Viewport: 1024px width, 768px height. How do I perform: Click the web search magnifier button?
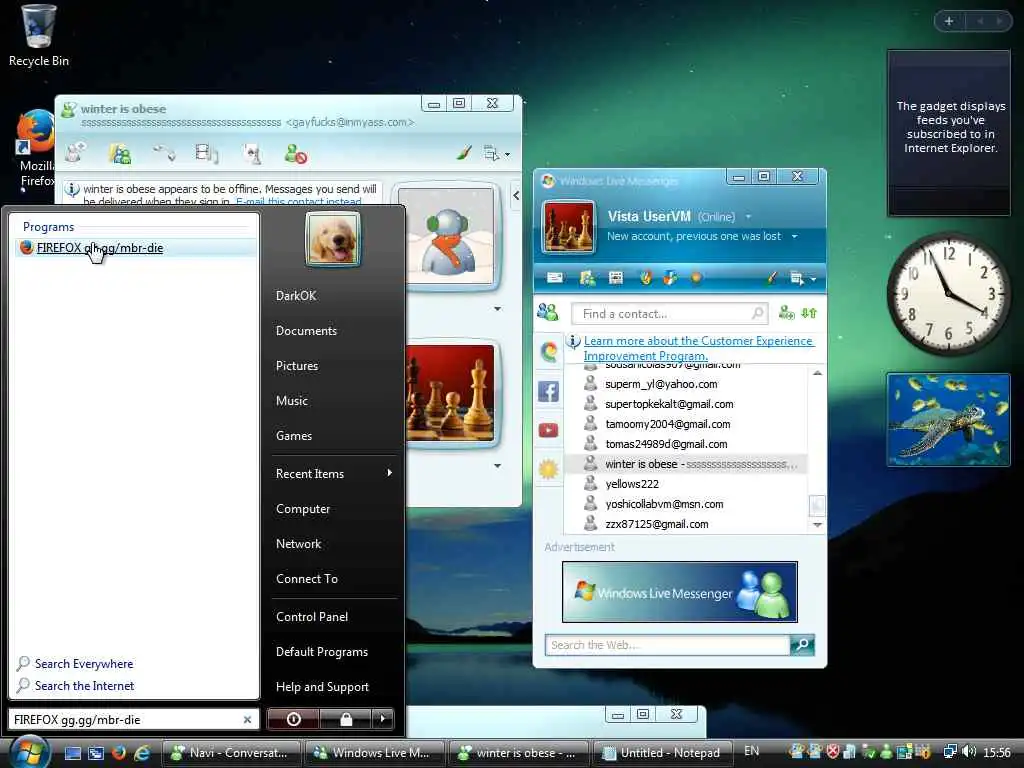[802, 645]
